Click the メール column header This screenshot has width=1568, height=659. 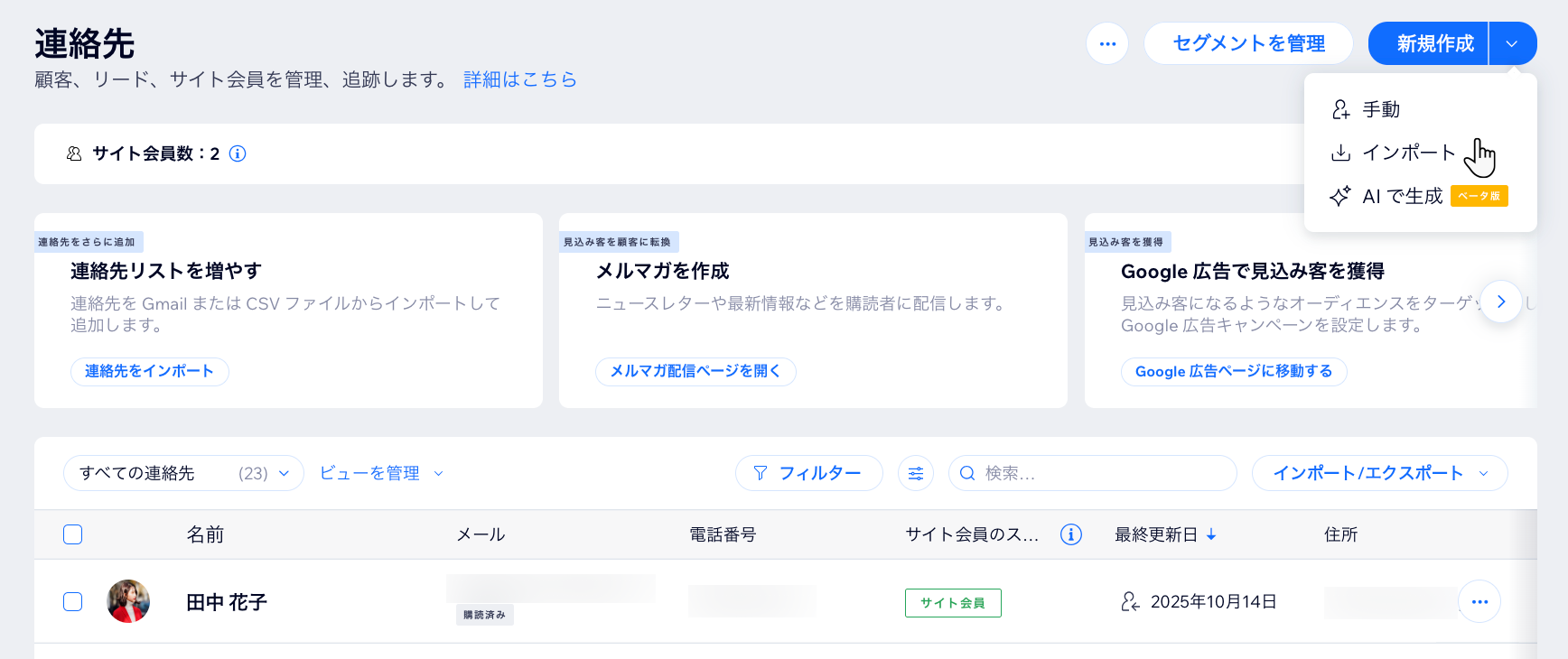point(481,534)
